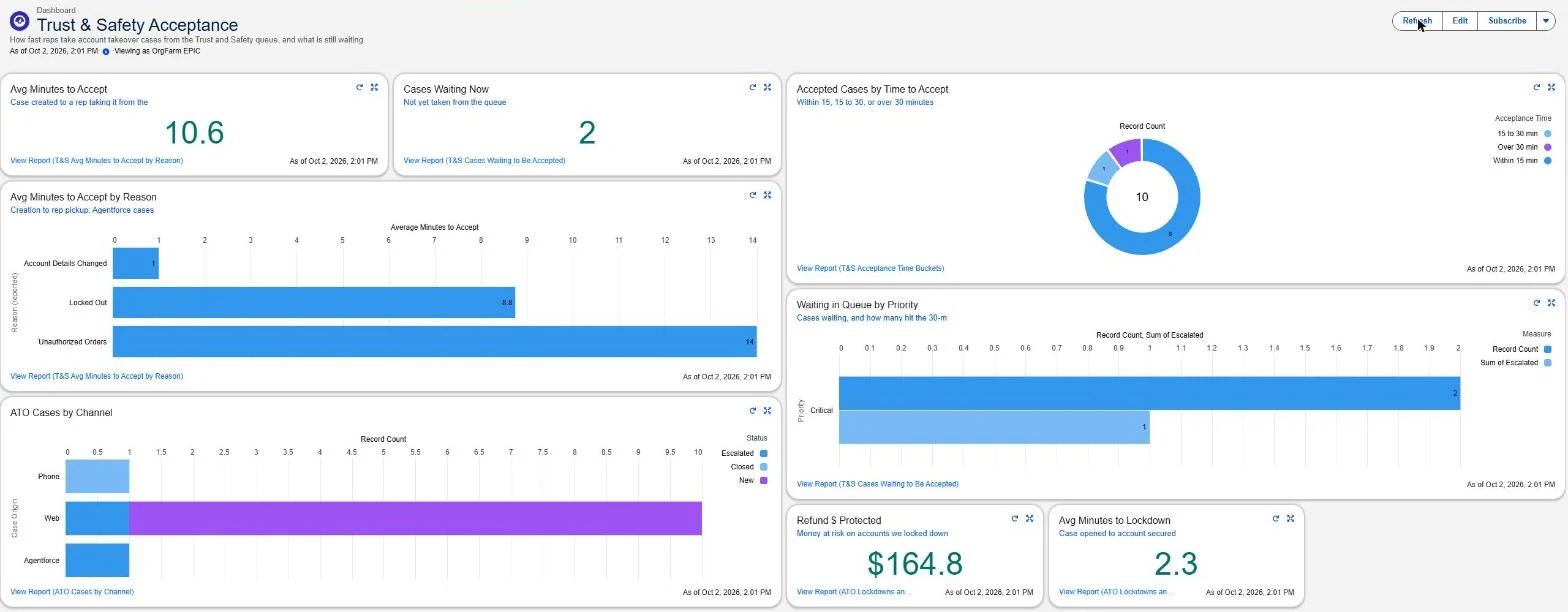The width and height of the screenshot is (1568, 612).
Task: Refresh Accepted Cases by Time to Accept widget
Action: click(x=1536, y=87)
